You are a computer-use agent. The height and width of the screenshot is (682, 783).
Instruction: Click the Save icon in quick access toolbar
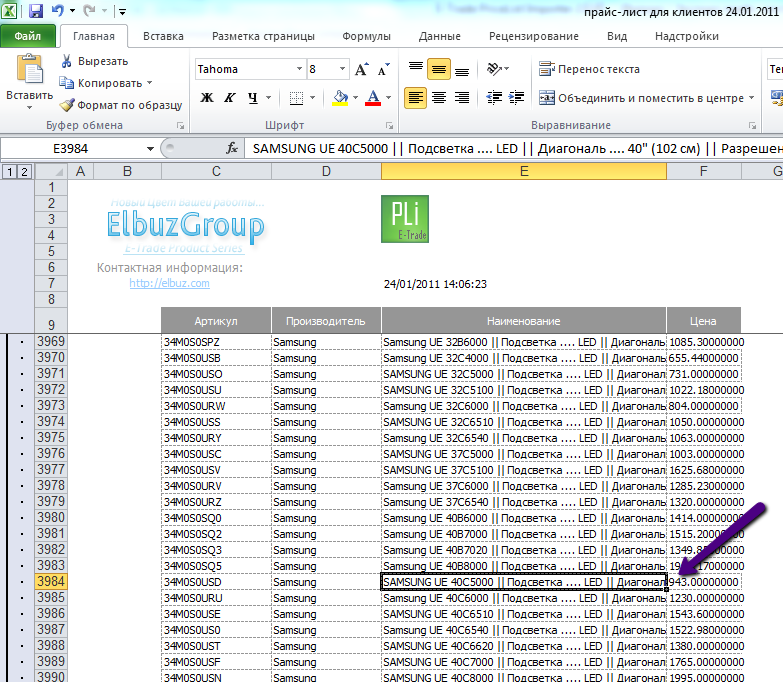(x=36, y=10)
